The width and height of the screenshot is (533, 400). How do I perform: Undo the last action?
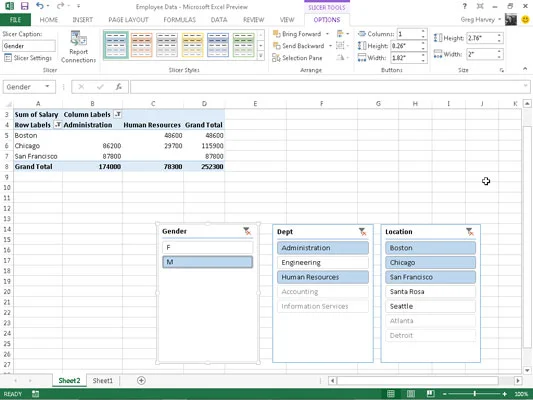(40, 6)
